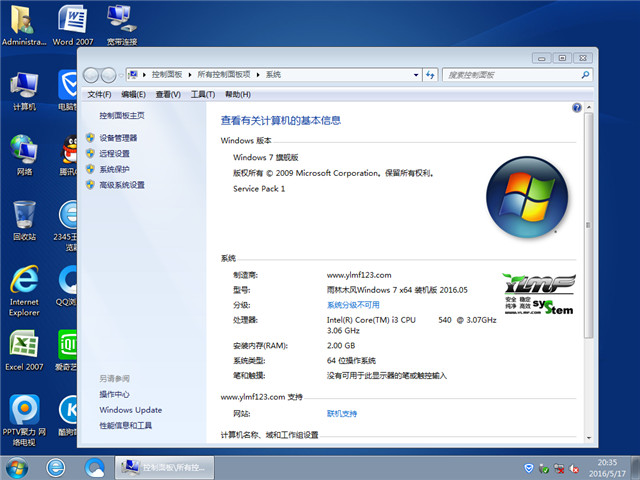The width and height of the screenshot is (640, 480).
Task: Click in the 搜索控制面板 search box
Action: coord(505,74)
